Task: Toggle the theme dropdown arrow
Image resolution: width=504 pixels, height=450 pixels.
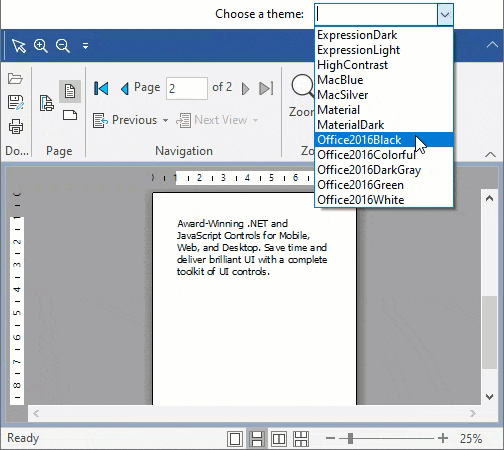Action: [x=445, y=15]
